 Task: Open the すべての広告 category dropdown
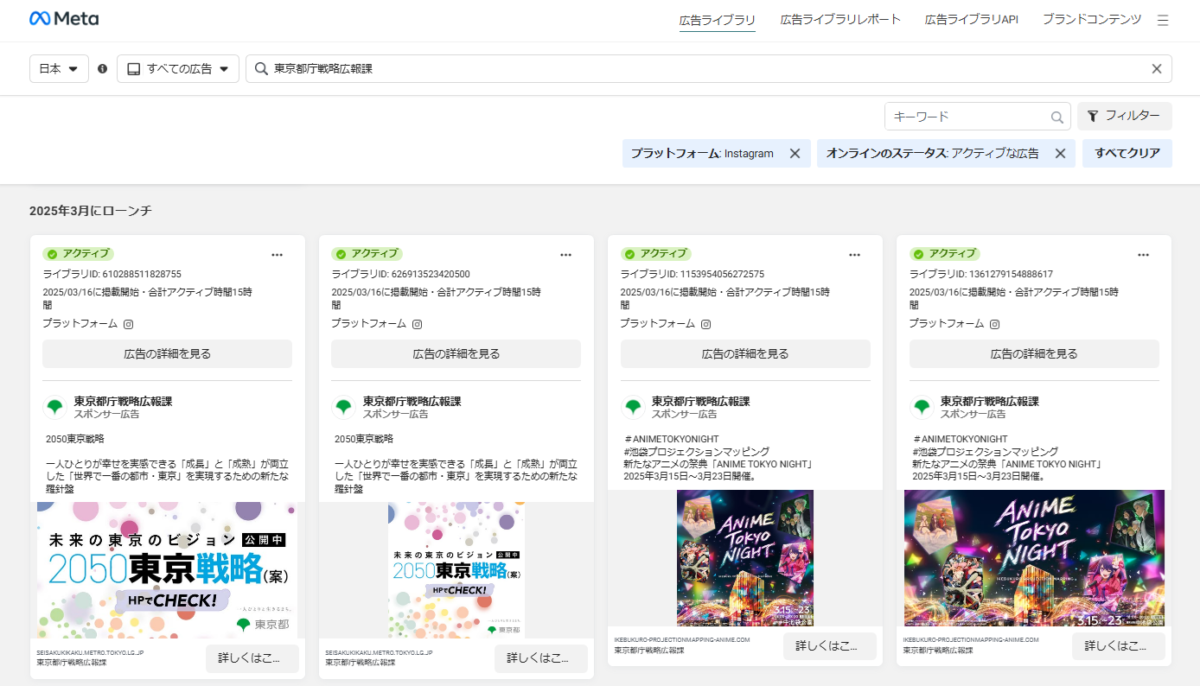click(x=178, y=69)
